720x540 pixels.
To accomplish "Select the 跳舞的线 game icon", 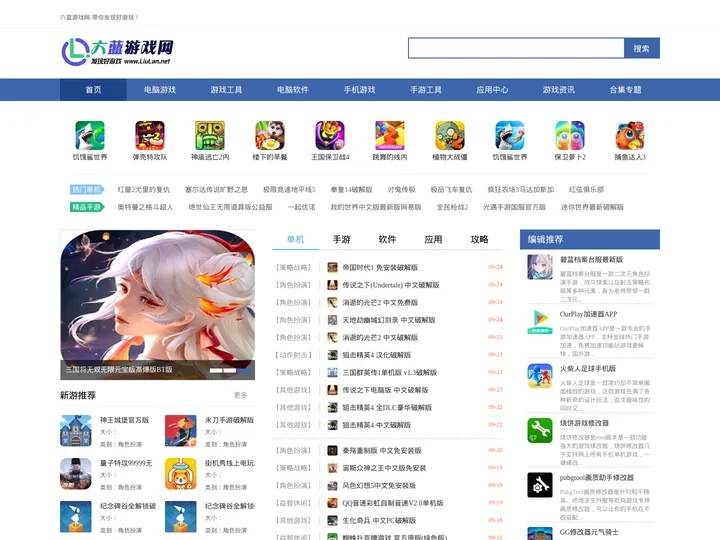I will coord(390,135).
